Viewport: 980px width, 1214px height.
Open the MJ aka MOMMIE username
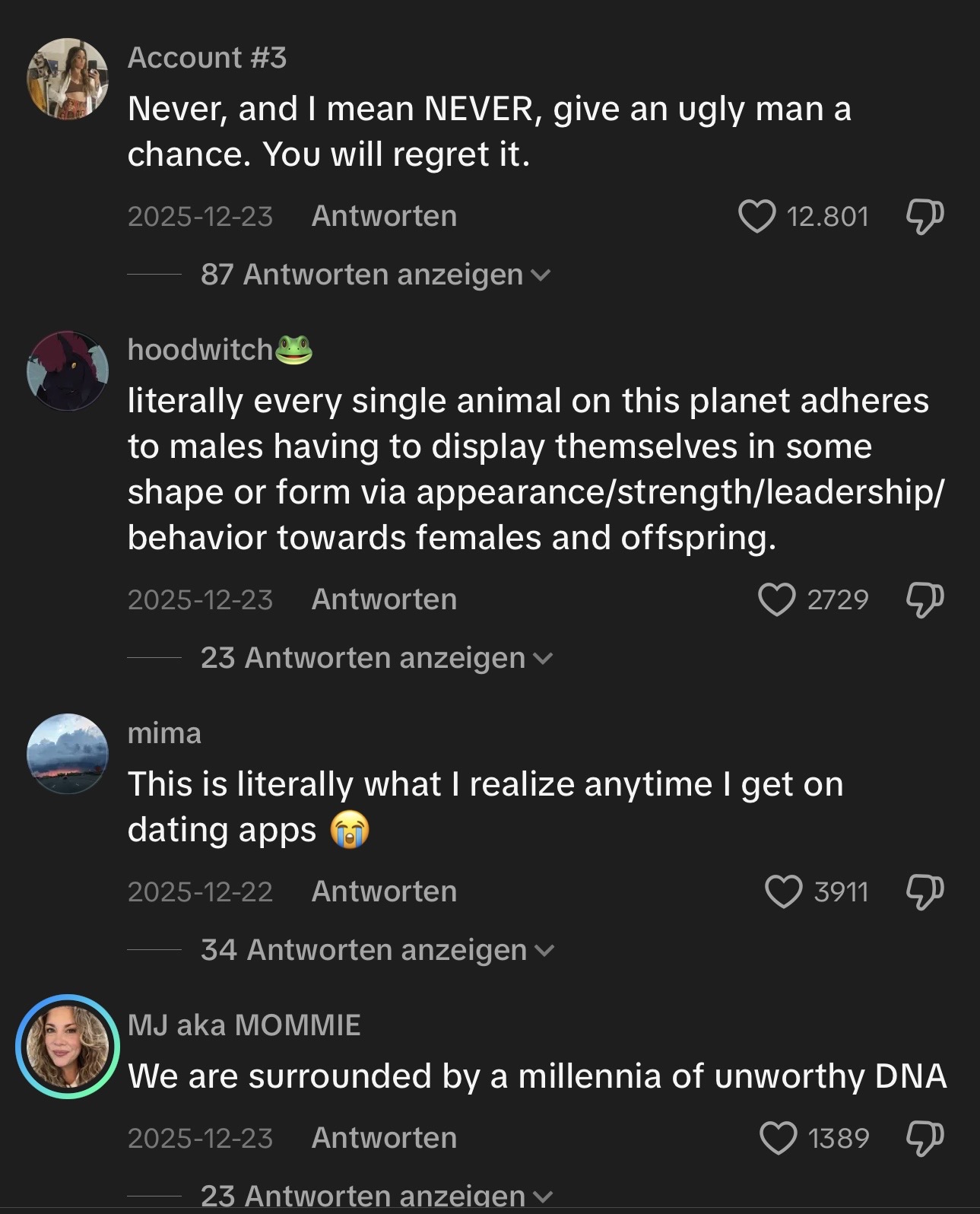244,1025
